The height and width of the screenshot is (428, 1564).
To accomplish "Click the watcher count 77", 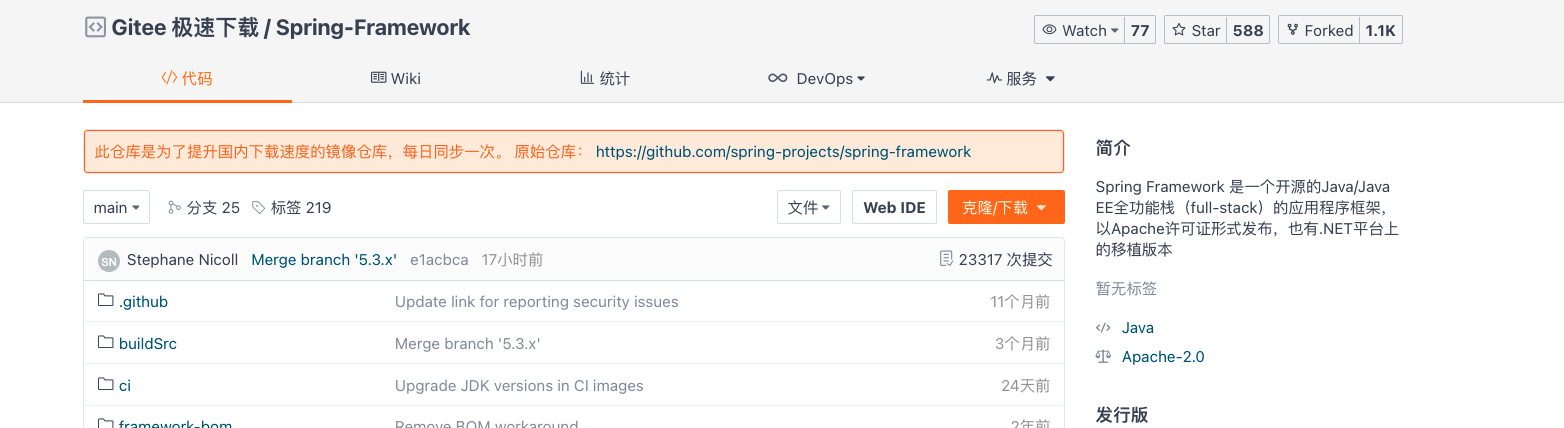I will pos(1140,31).
